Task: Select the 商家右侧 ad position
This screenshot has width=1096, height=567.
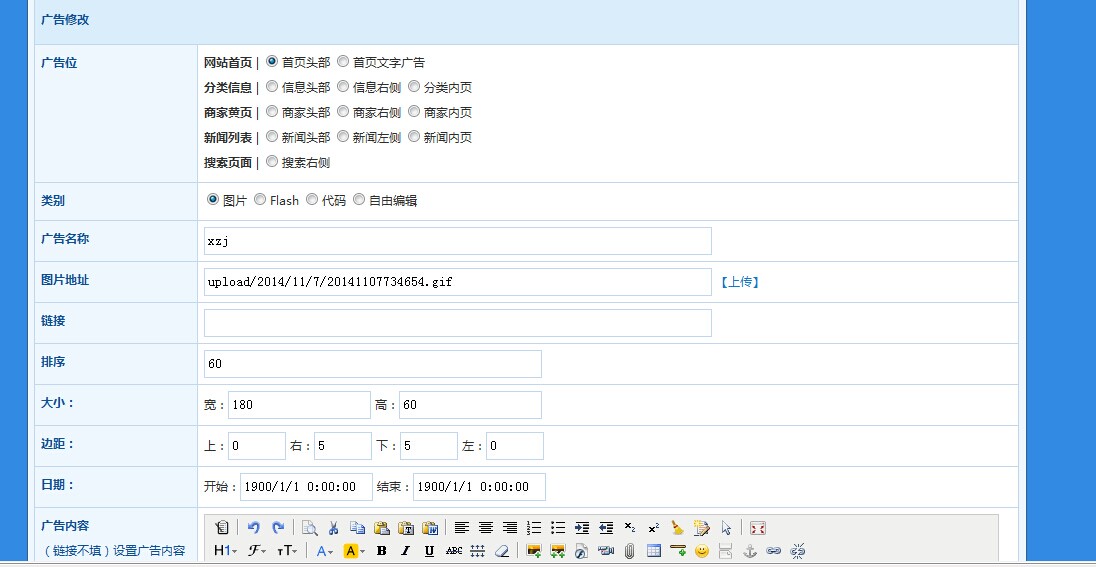Action: pos(343,112)
